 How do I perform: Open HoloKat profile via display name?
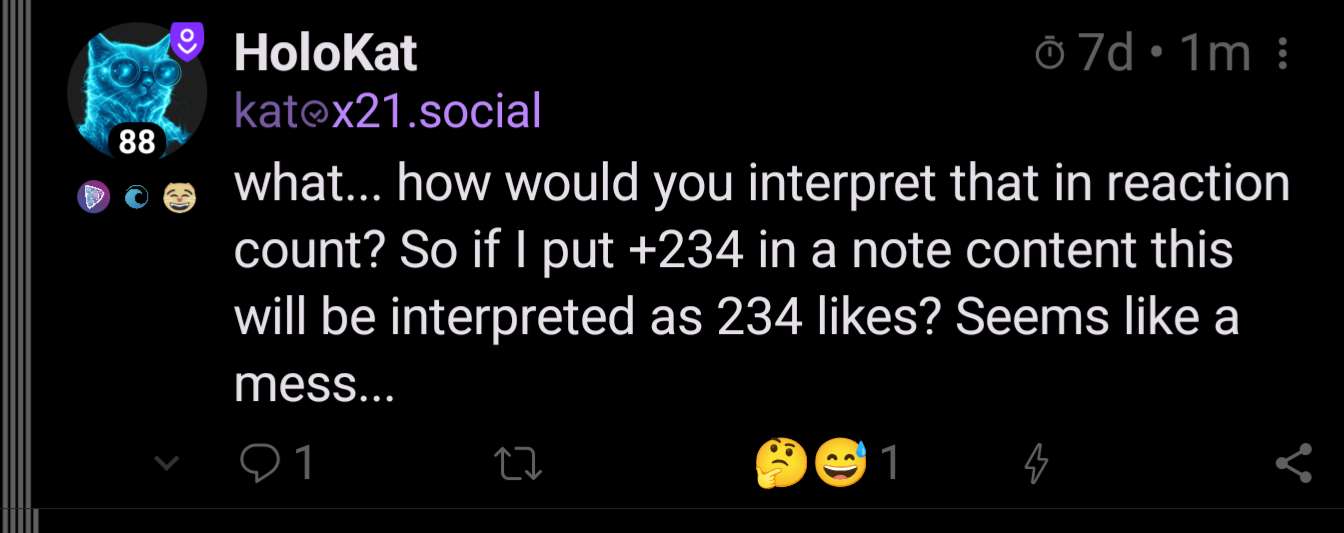tap(325, 52)
